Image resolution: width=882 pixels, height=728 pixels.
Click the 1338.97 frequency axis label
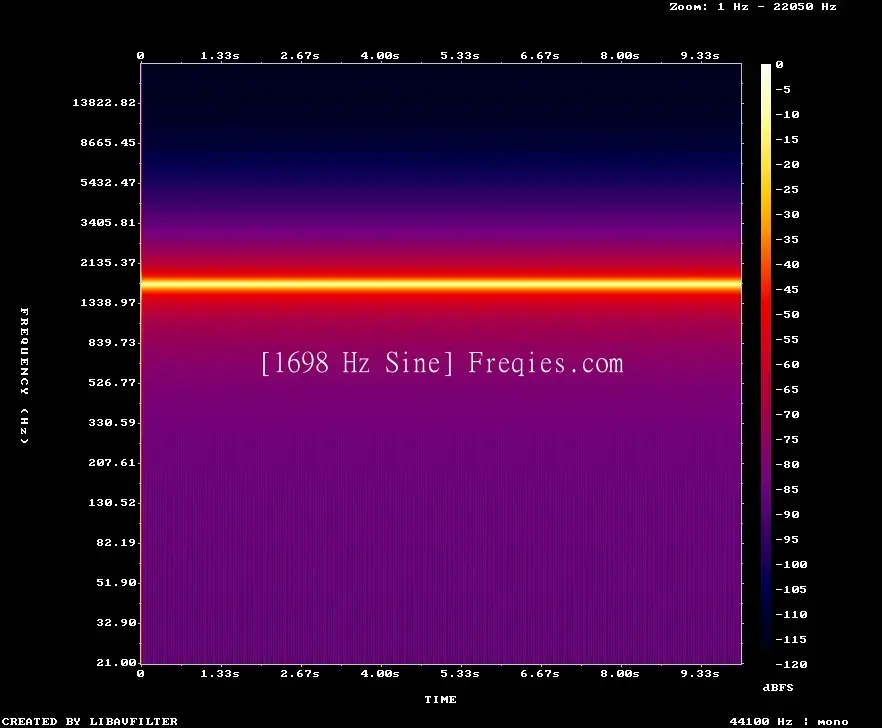coord(108,302)
